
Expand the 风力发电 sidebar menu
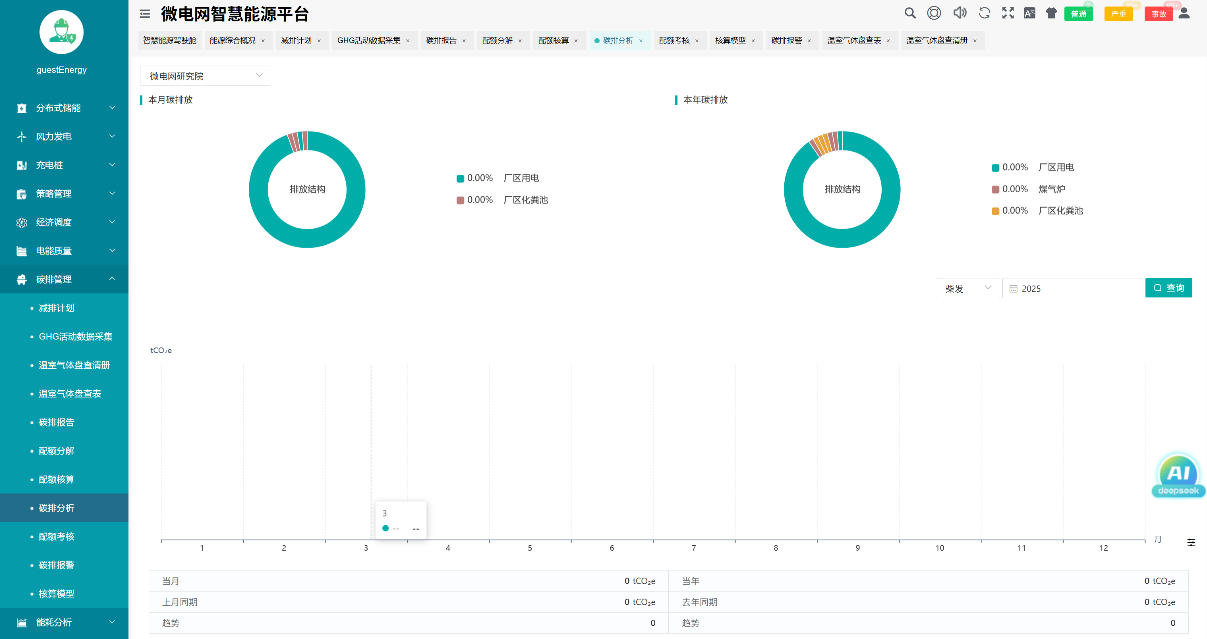click(64, 136)
